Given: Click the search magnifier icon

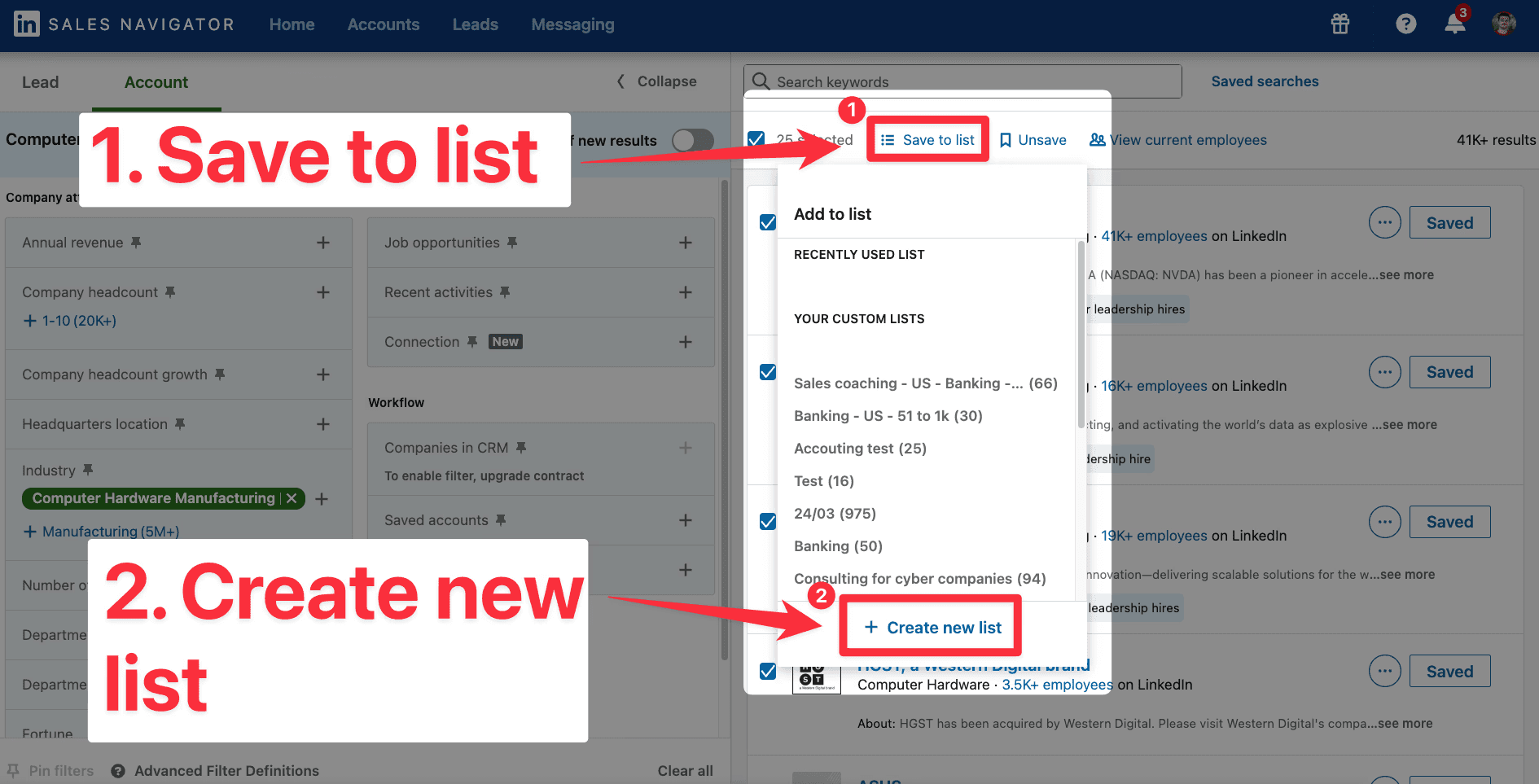Looking at the screenshot, I should tap(761, 81).
